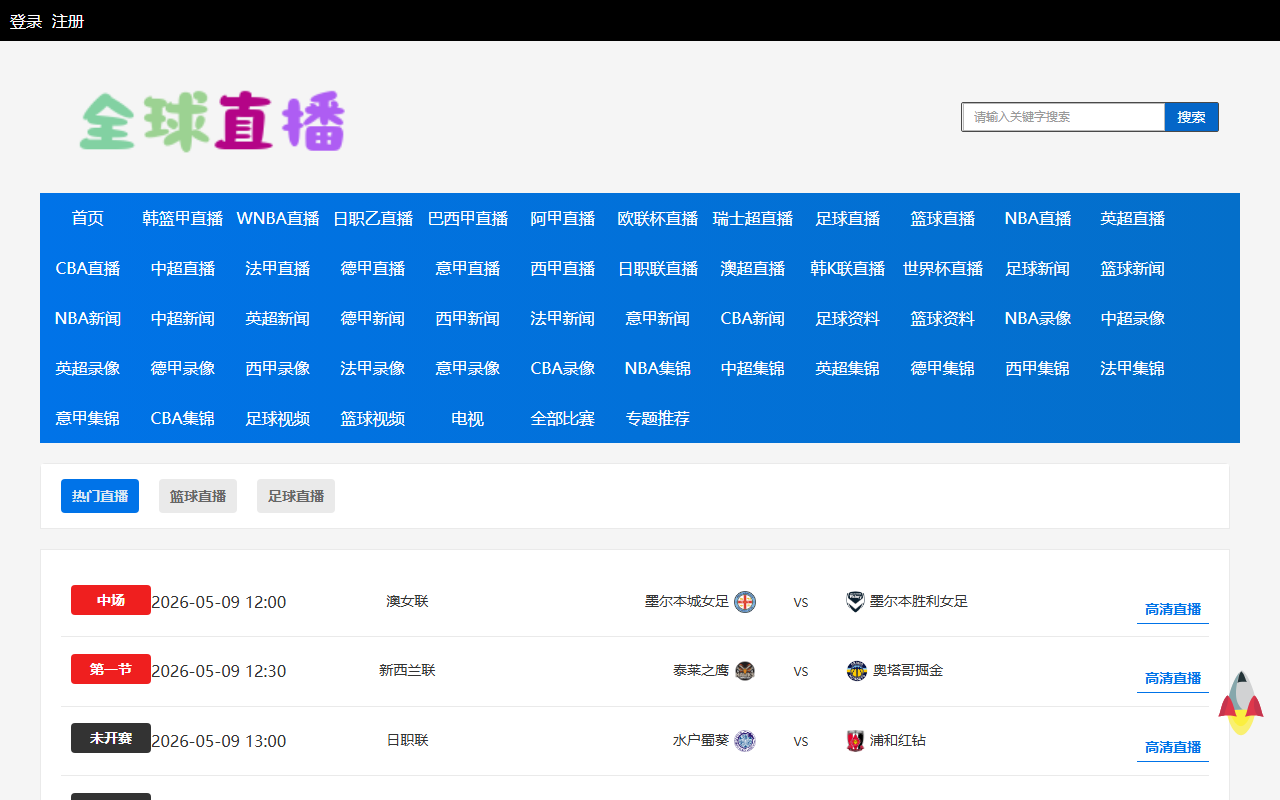The image size is (1280, 800).
Task: Open 英超直播 in navigation
Action: (x=1133, y=218)
